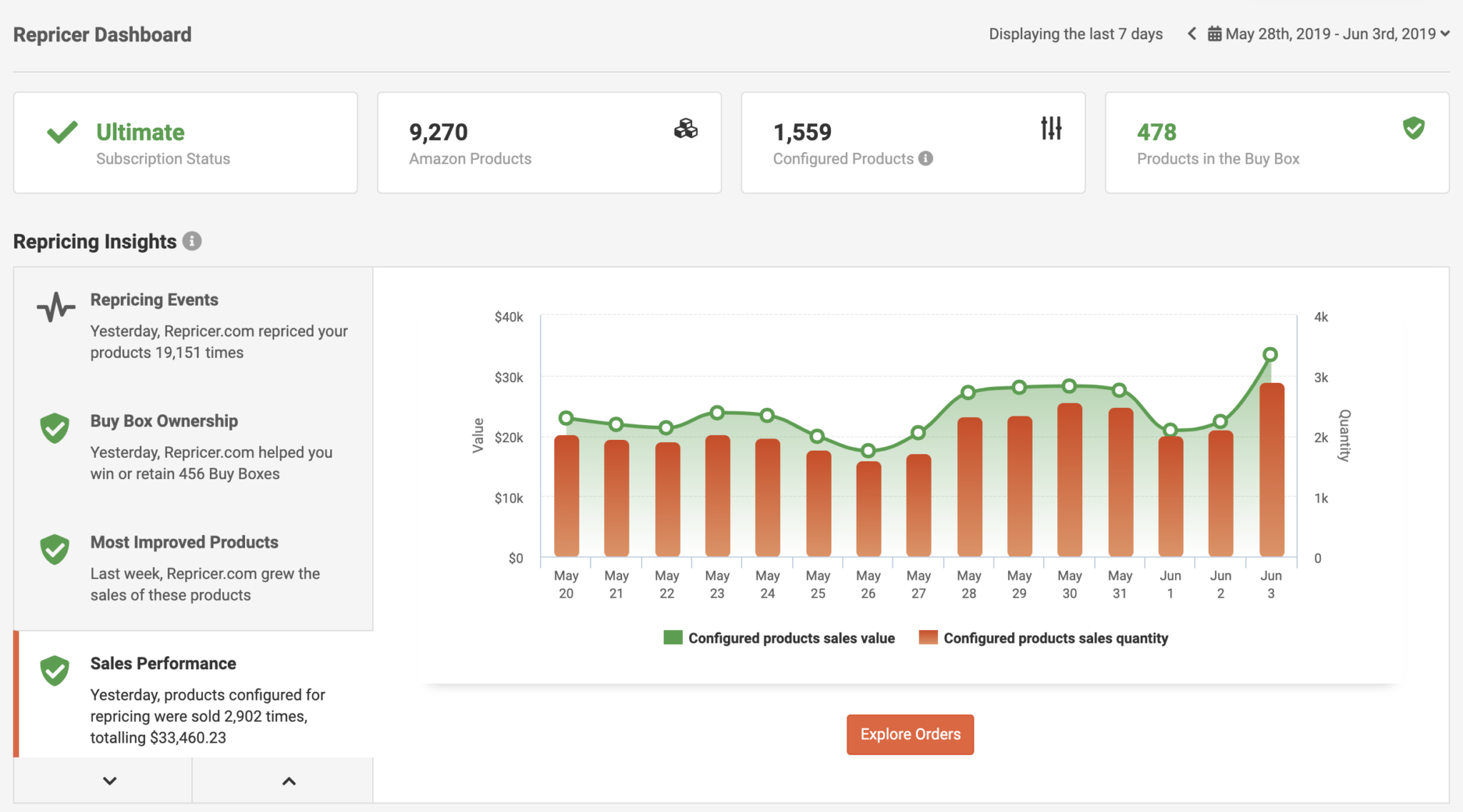Select the Sales Performance insight
The width and height of the screenshot is (1463, 812).
click(x=193, y=694)
